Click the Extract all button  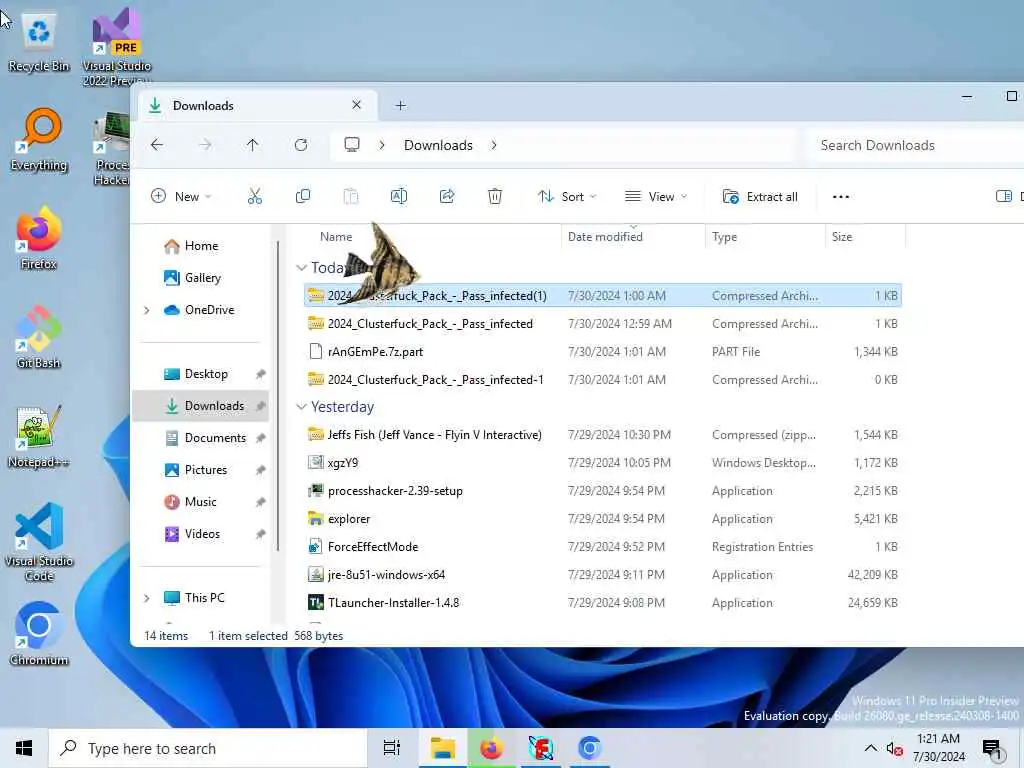760,197
